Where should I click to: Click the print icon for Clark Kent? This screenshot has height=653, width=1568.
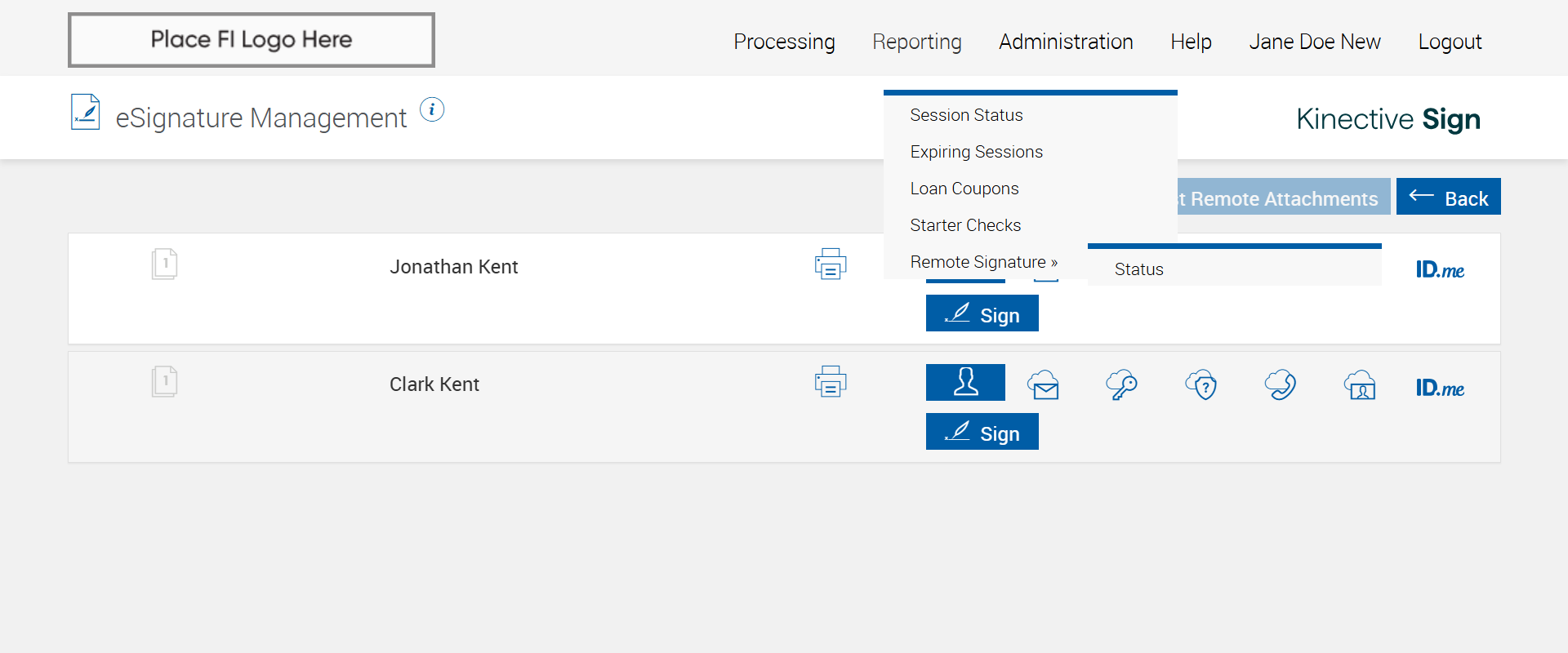830,382
